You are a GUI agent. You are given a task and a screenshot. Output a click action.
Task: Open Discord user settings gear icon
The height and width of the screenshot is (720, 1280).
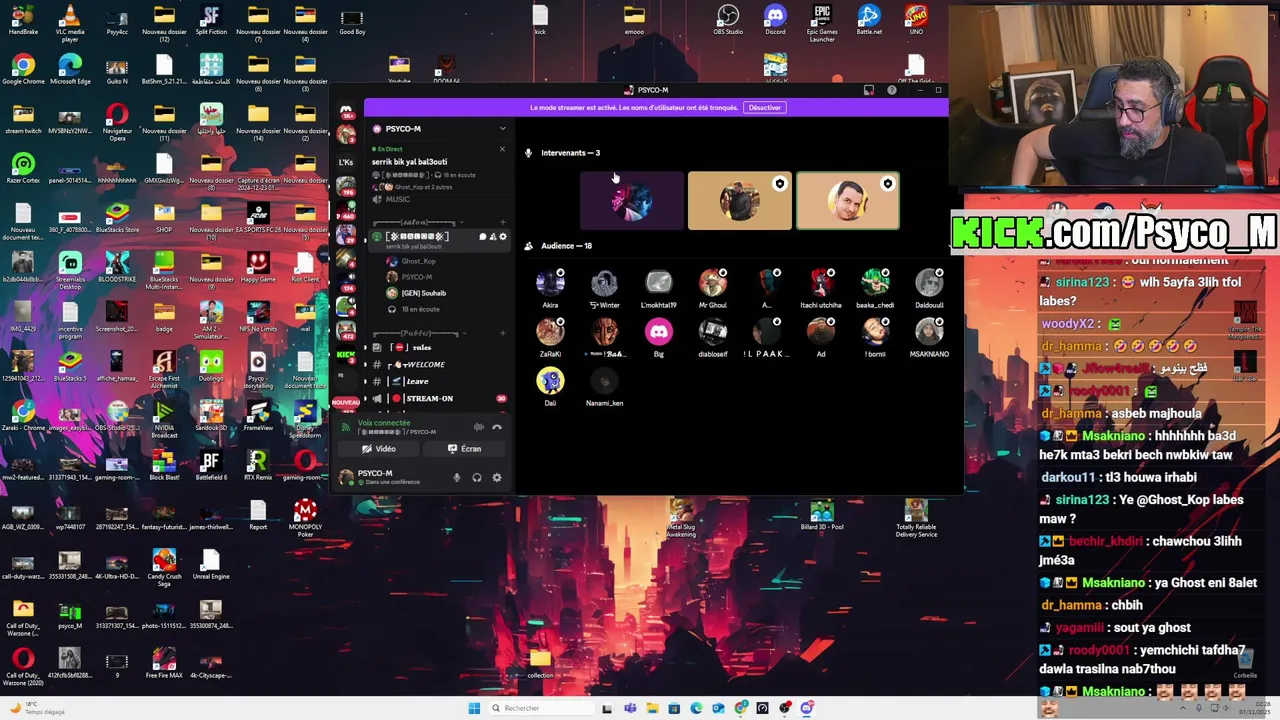pyautogui.click(x=497, y=477)
